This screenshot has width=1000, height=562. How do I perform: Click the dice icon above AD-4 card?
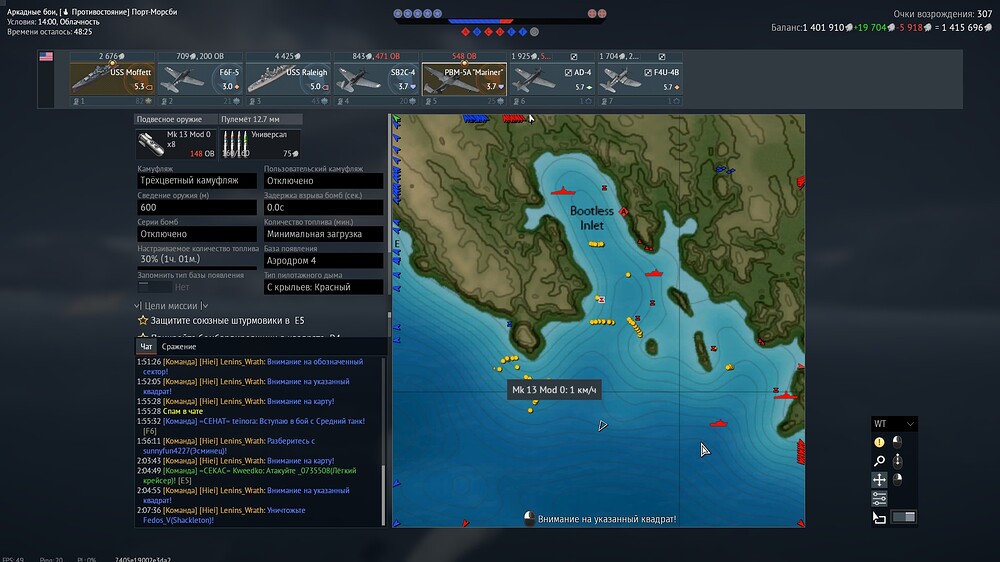(x=573, y=57)
